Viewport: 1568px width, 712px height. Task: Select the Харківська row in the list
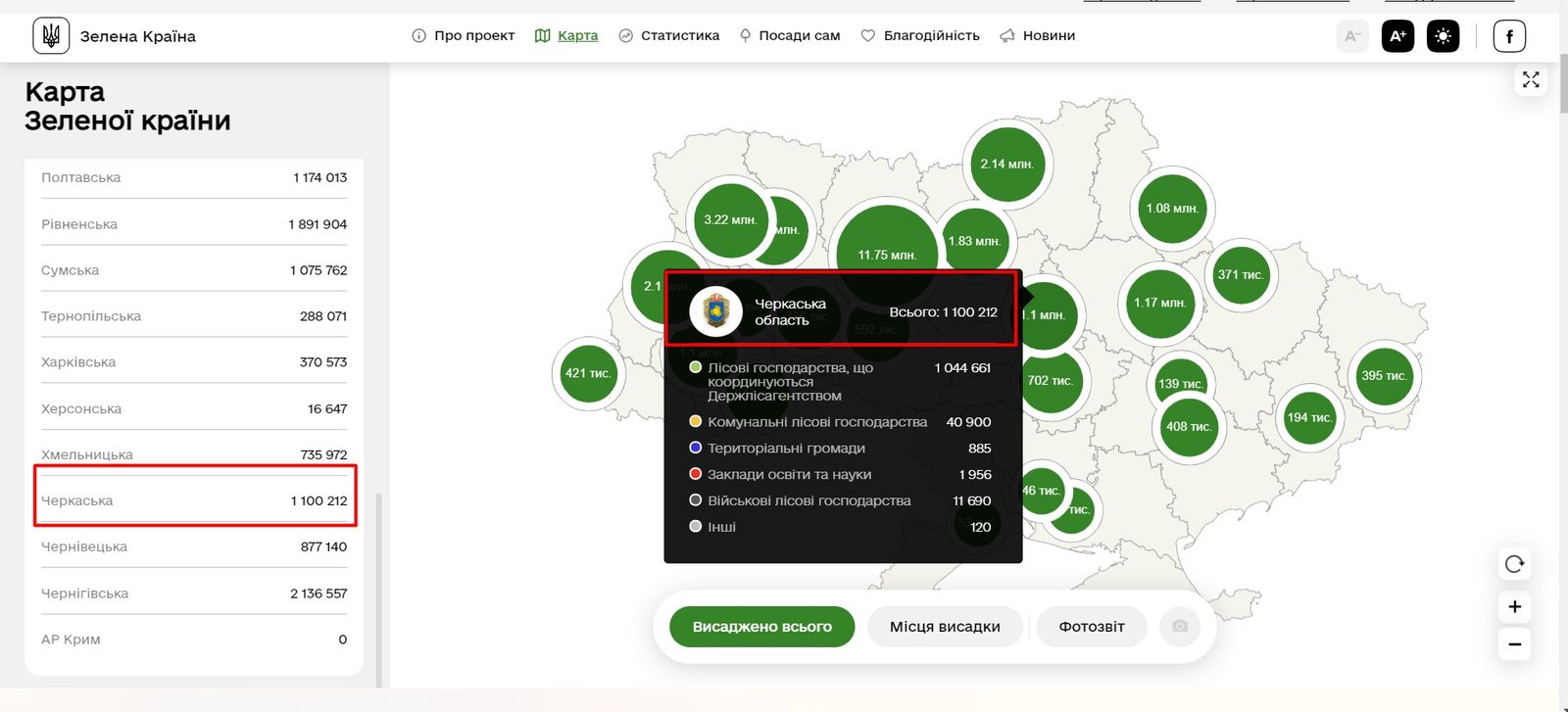(194, 362)
